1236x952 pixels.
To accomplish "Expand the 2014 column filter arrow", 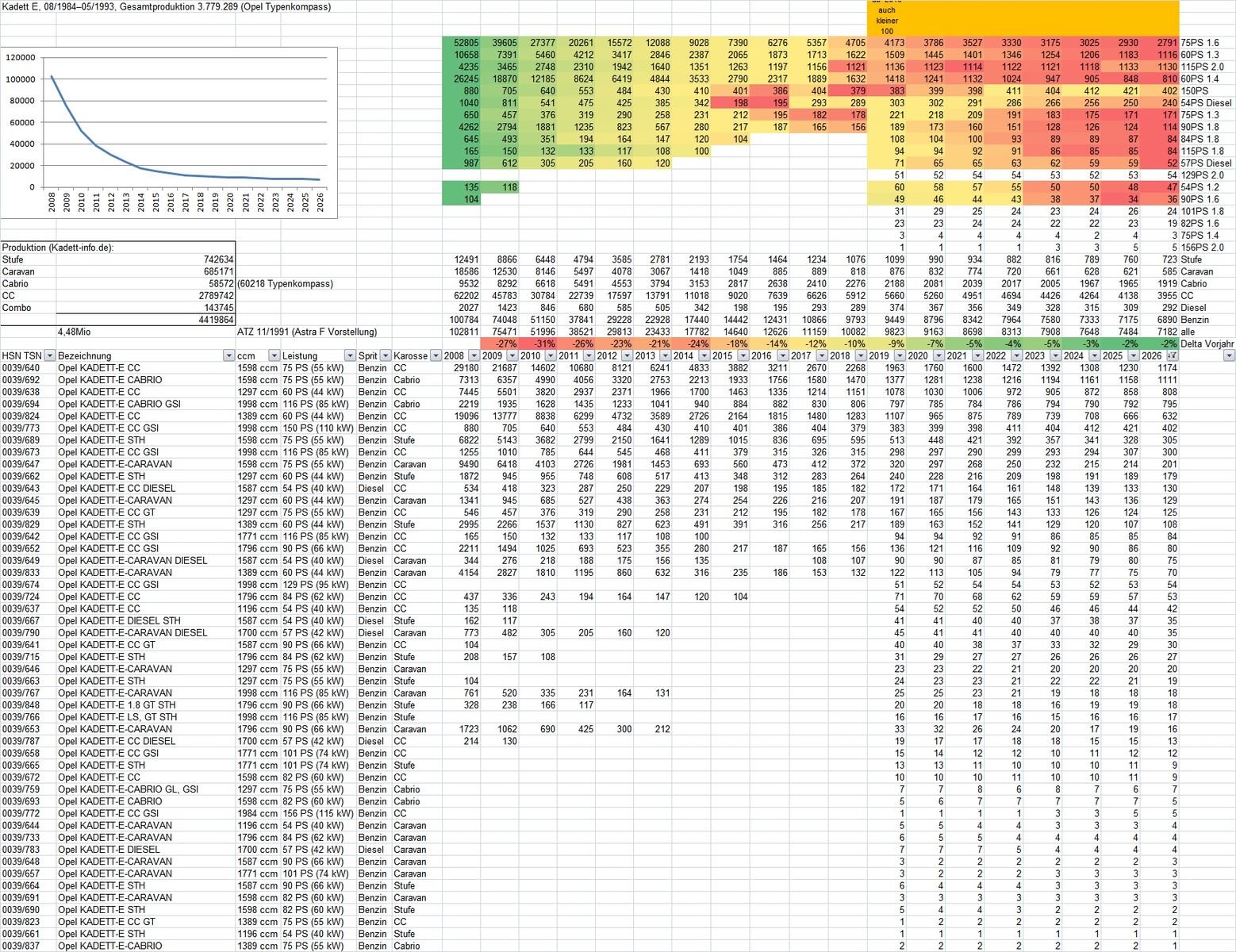I will click(704, 356).
